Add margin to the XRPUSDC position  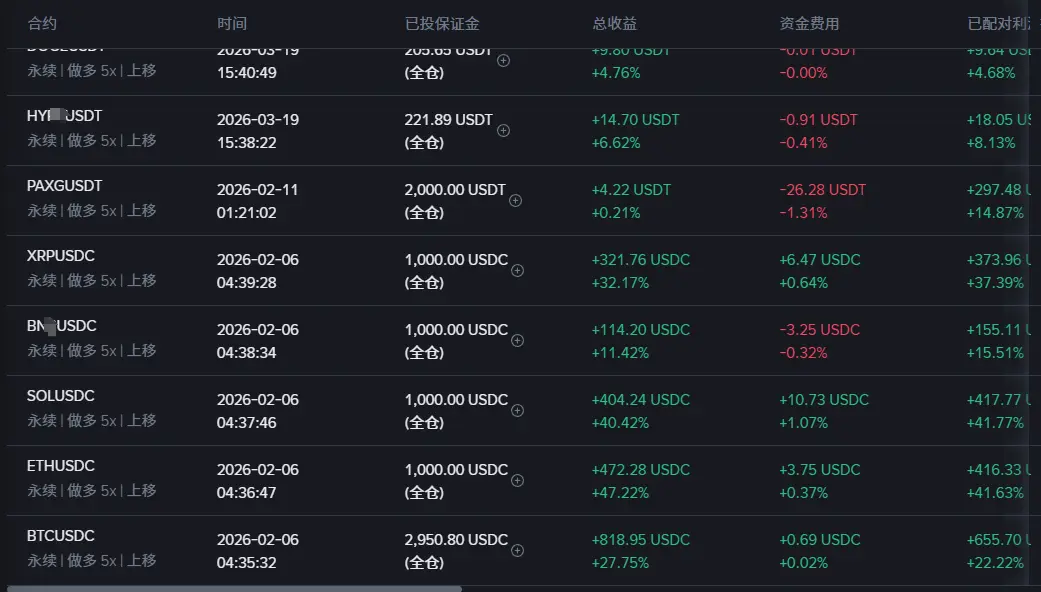pyautogui.click(x=518, y=270)
